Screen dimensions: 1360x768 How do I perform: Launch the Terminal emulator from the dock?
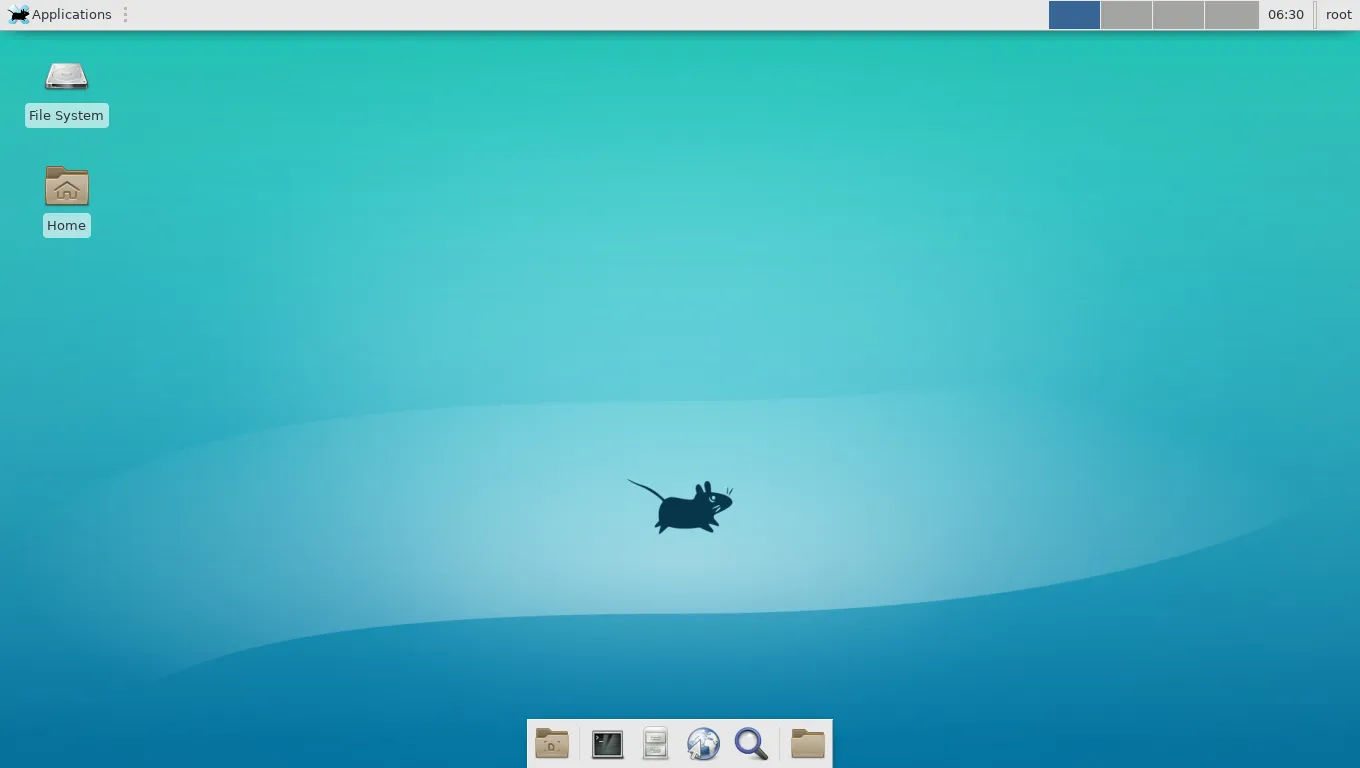pos(607,744)
